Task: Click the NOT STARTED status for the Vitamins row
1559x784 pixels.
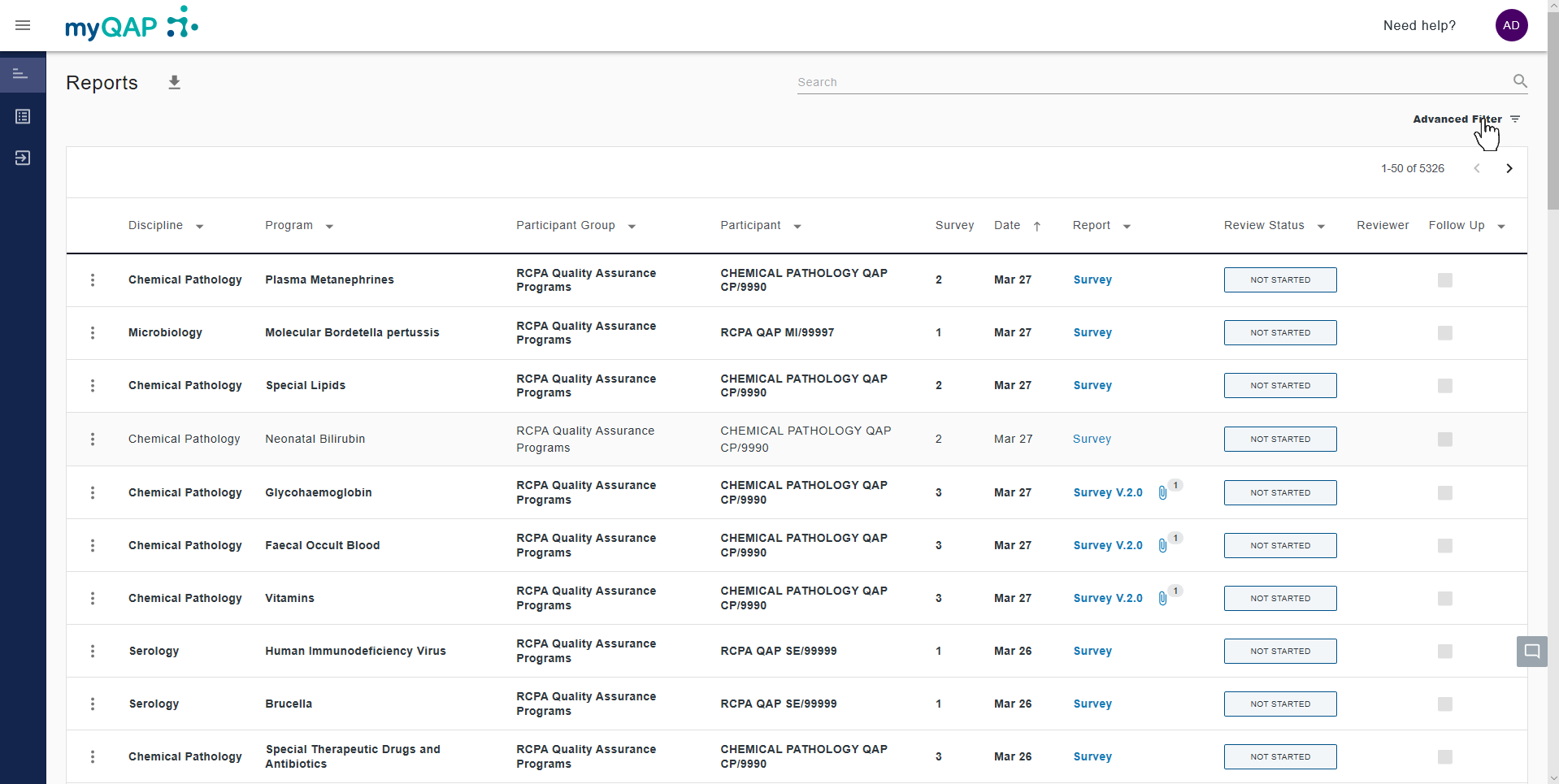Action: tap(1279, 598)
